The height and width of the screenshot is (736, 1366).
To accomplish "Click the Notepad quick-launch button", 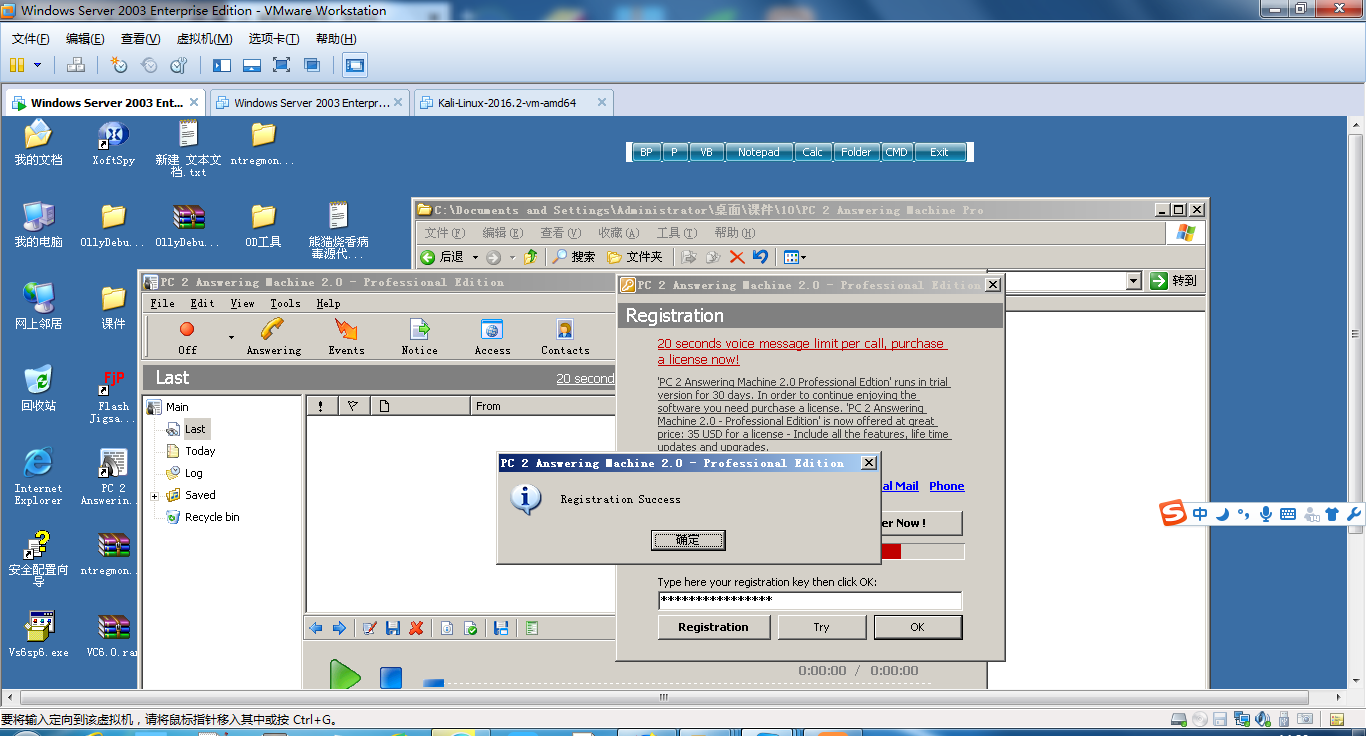I will pos(758,152).
